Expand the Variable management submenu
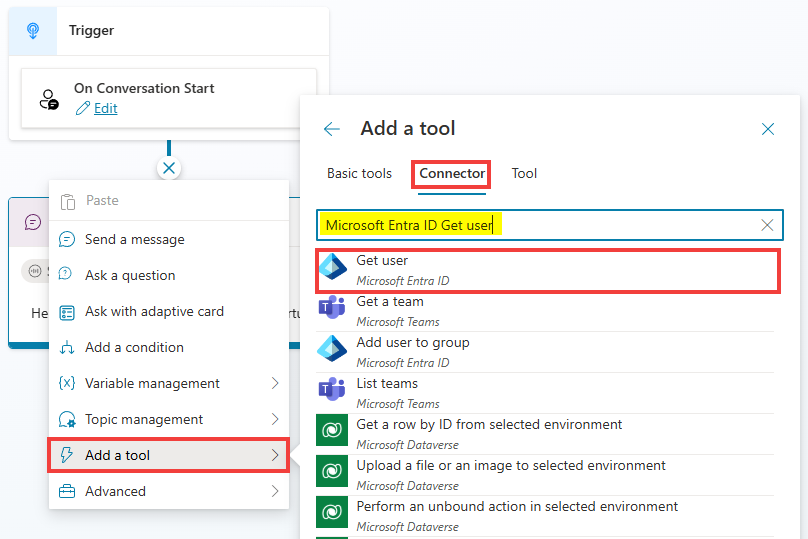Screen dimensions: 808x539 (x=275, y=383)
